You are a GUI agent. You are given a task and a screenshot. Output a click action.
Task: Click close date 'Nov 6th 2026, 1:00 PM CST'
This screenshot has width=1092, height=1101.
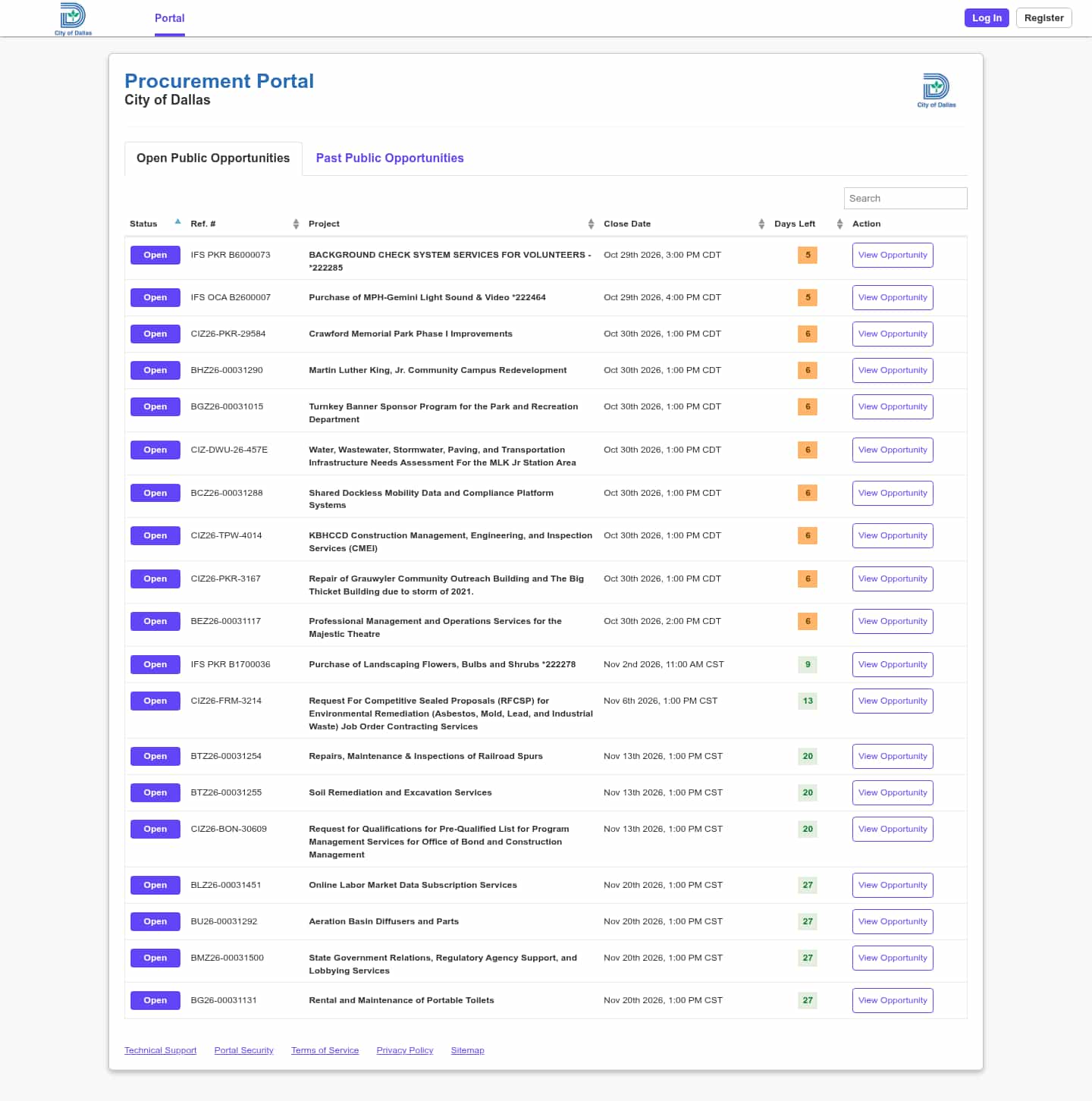[x=661, y=701]
